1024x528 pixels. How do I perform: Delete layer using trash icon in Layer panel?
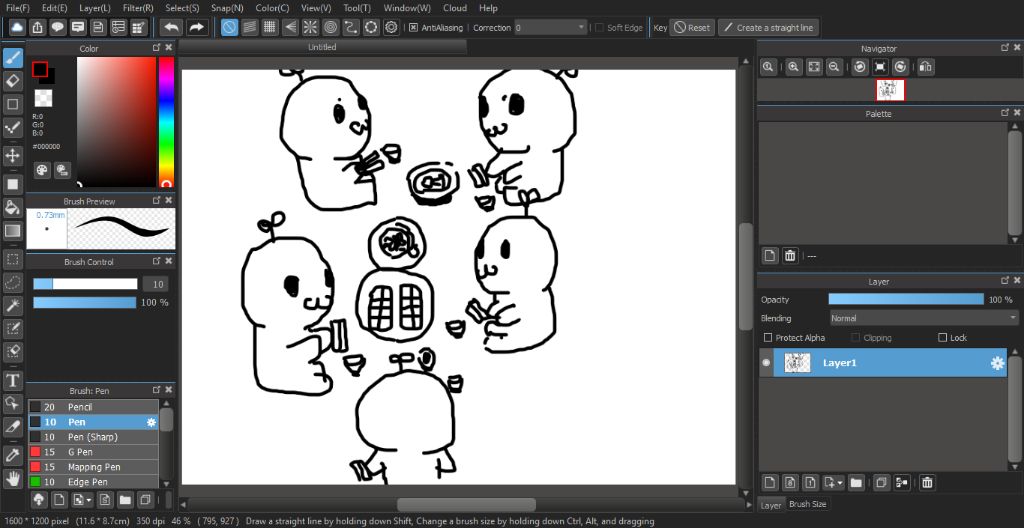pos(927,483)
